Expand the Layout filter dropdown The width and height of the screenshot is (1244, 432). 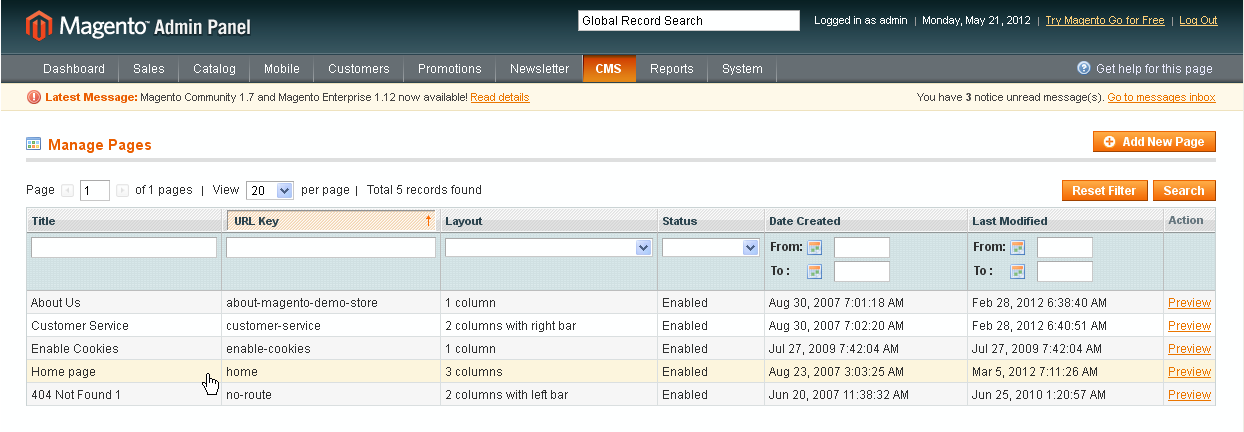pos(548,247)
